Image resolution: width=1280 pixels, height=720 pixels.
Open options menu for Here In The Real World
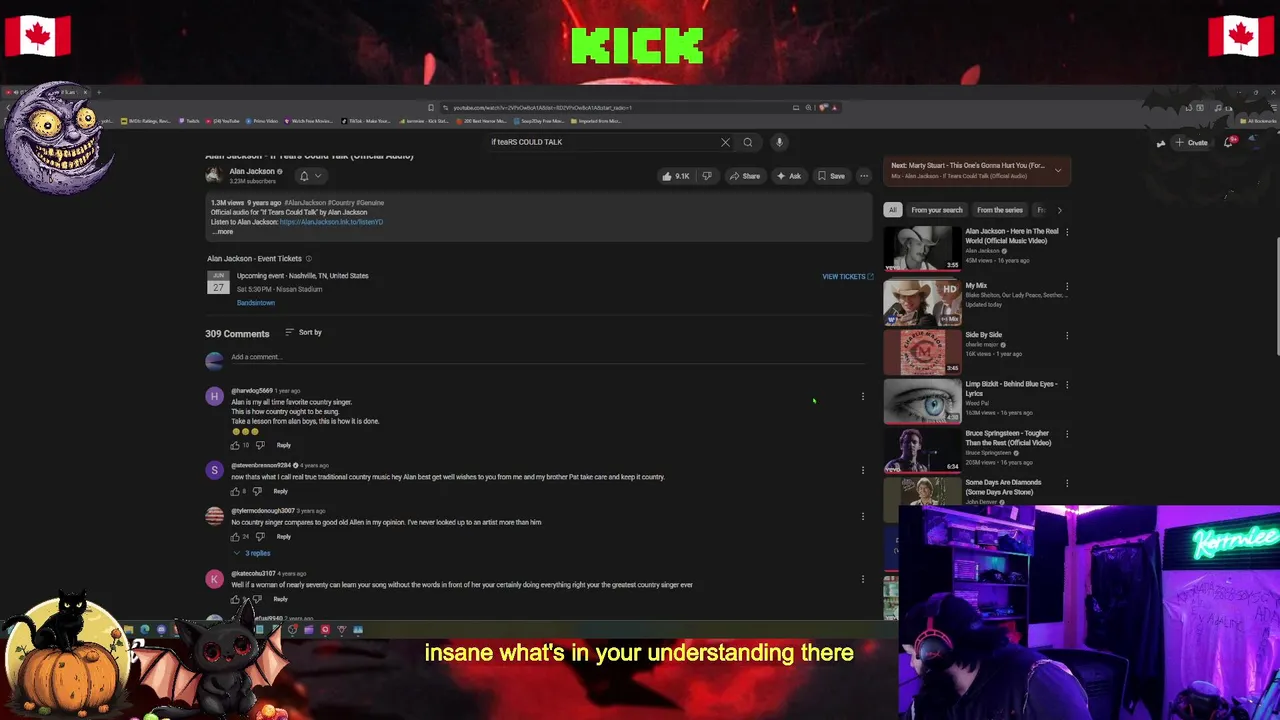1067,232
